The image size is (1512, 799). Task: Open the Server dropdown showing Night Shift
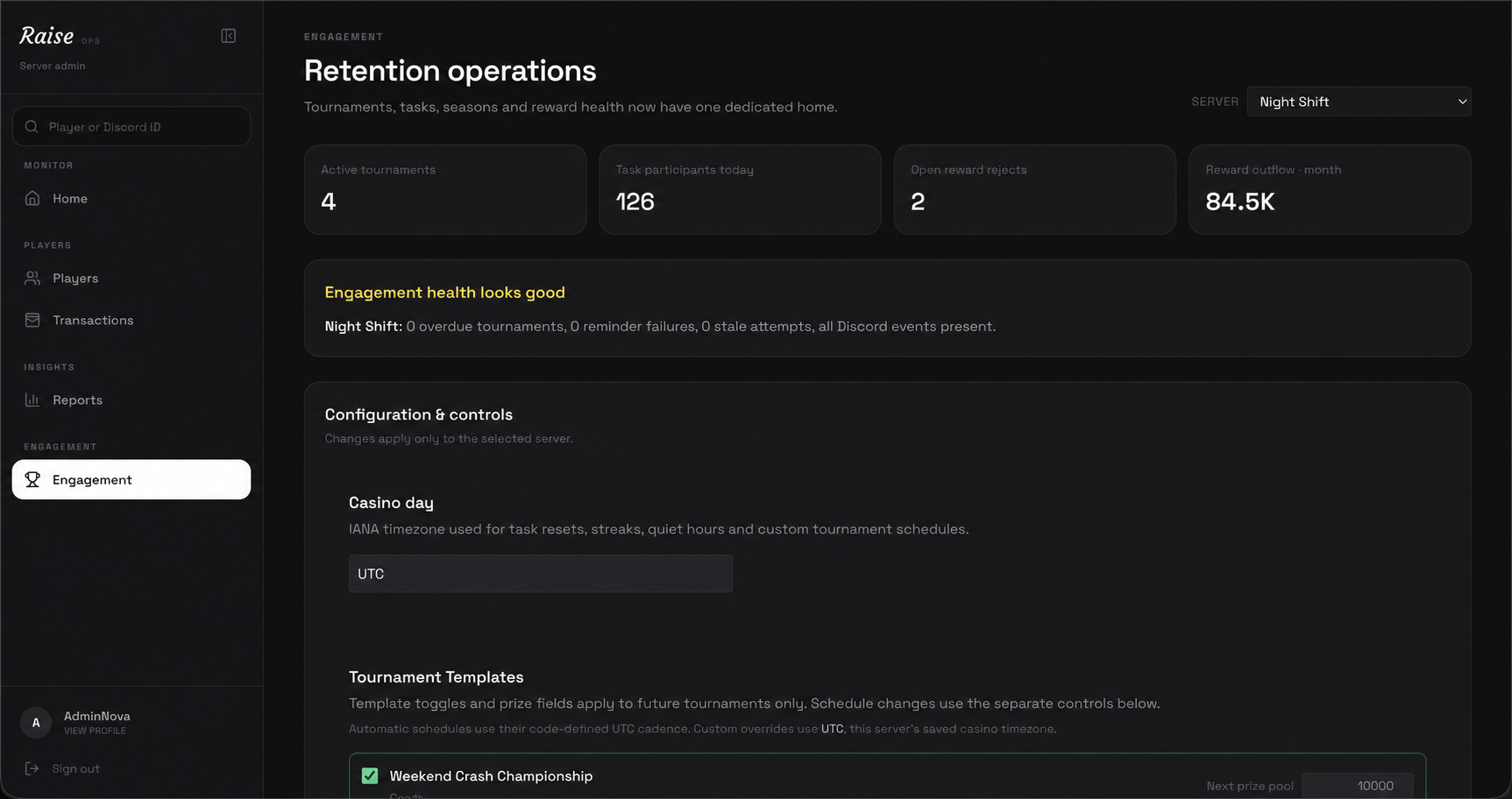click(1359, 102)
